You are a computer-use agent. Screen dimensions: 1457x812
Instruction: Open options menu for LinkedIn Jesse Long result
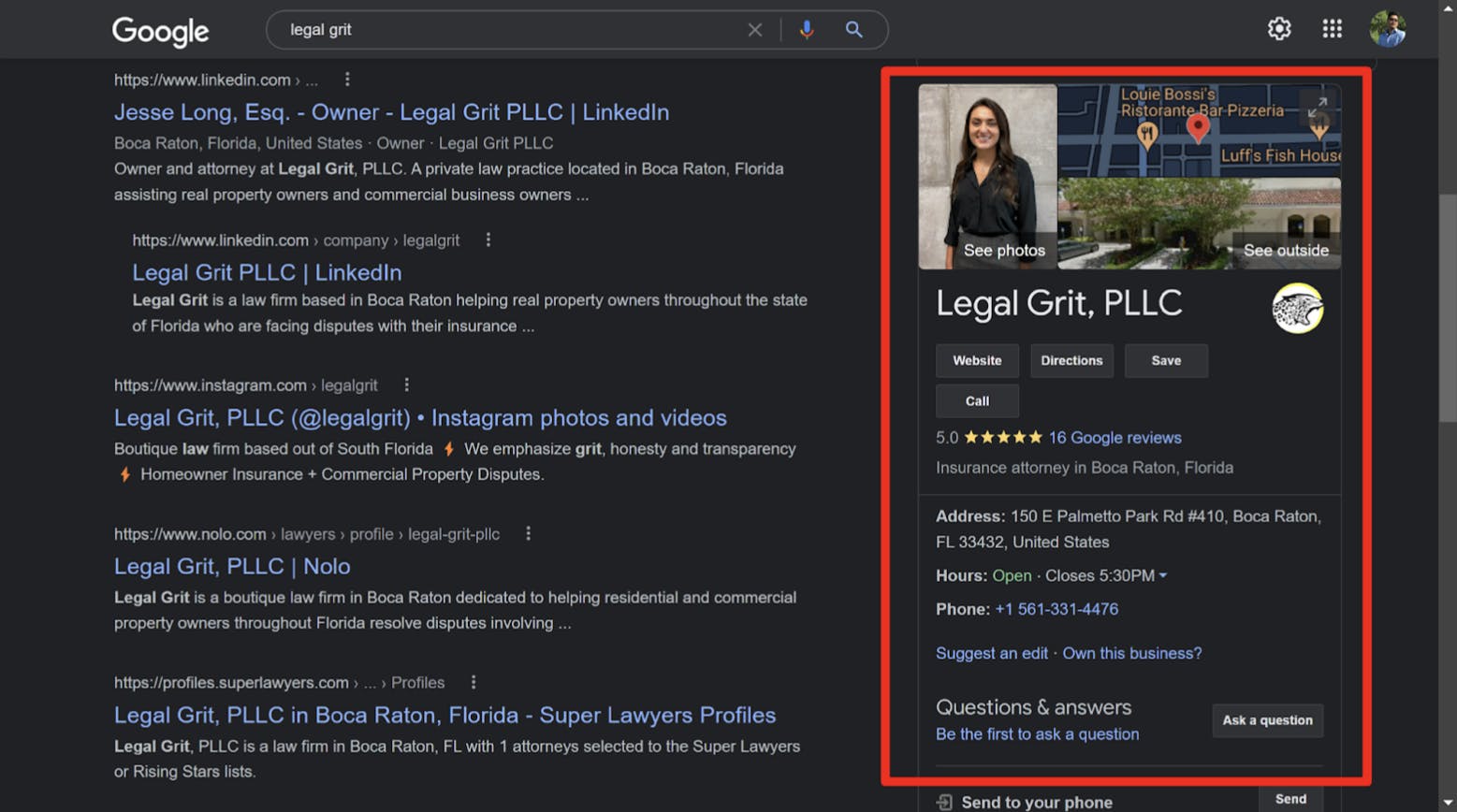click(x=347, y=80)
